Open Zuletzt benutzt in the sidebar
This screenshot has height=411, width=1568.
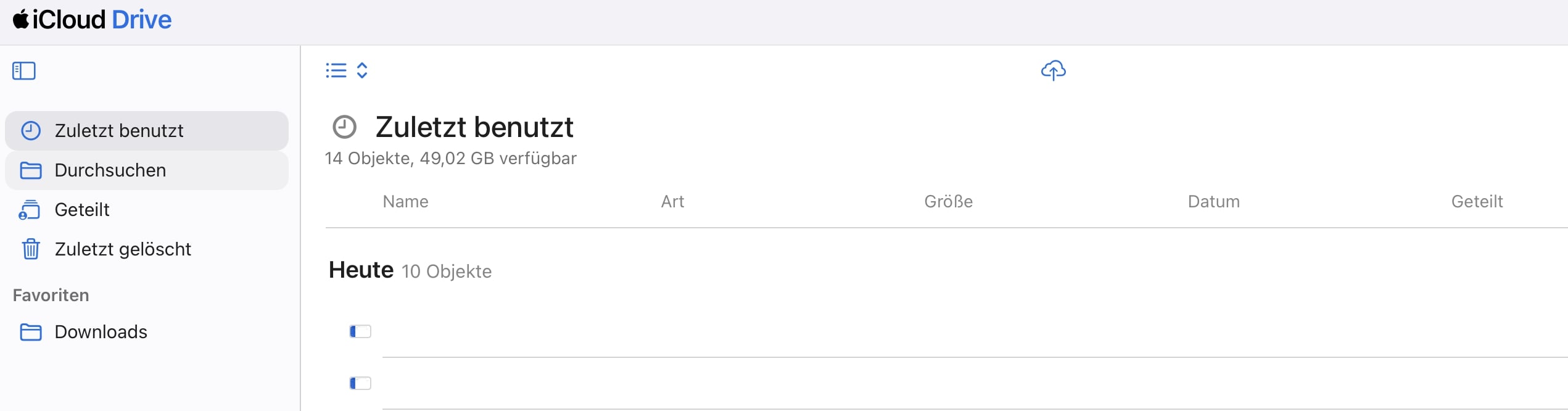pyautogui.click(x=147, y=131)
